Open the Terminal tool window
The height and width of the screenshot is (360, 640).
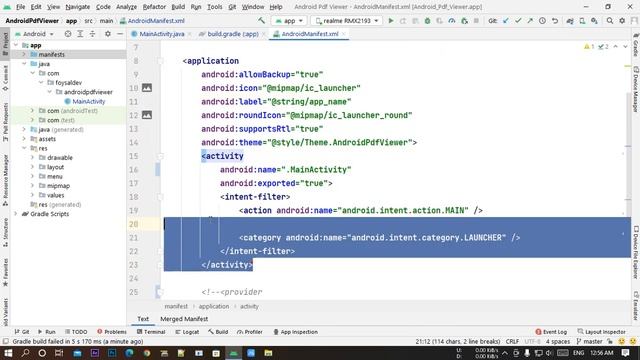[151, 332]
